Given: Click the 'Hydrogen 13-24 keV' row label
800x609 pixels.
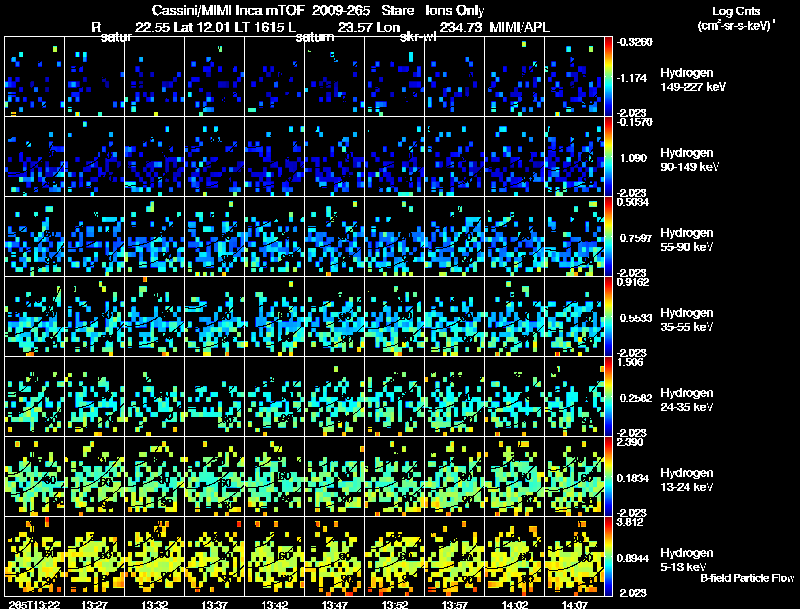Looking at the screenshot, I should pyautogui.click(x=687, y=480).
